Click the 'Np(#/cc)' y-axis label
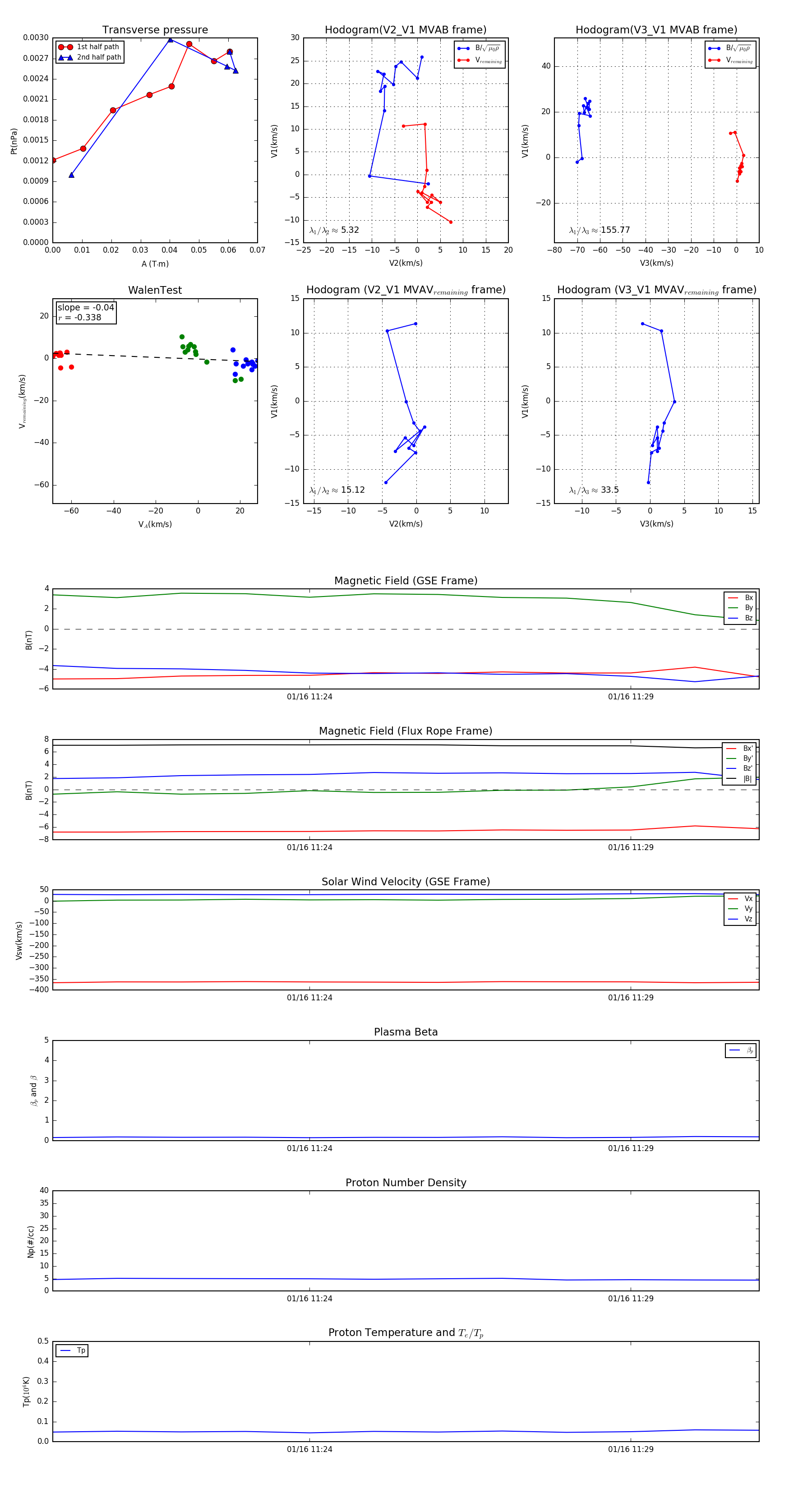 click(31, 1241)
